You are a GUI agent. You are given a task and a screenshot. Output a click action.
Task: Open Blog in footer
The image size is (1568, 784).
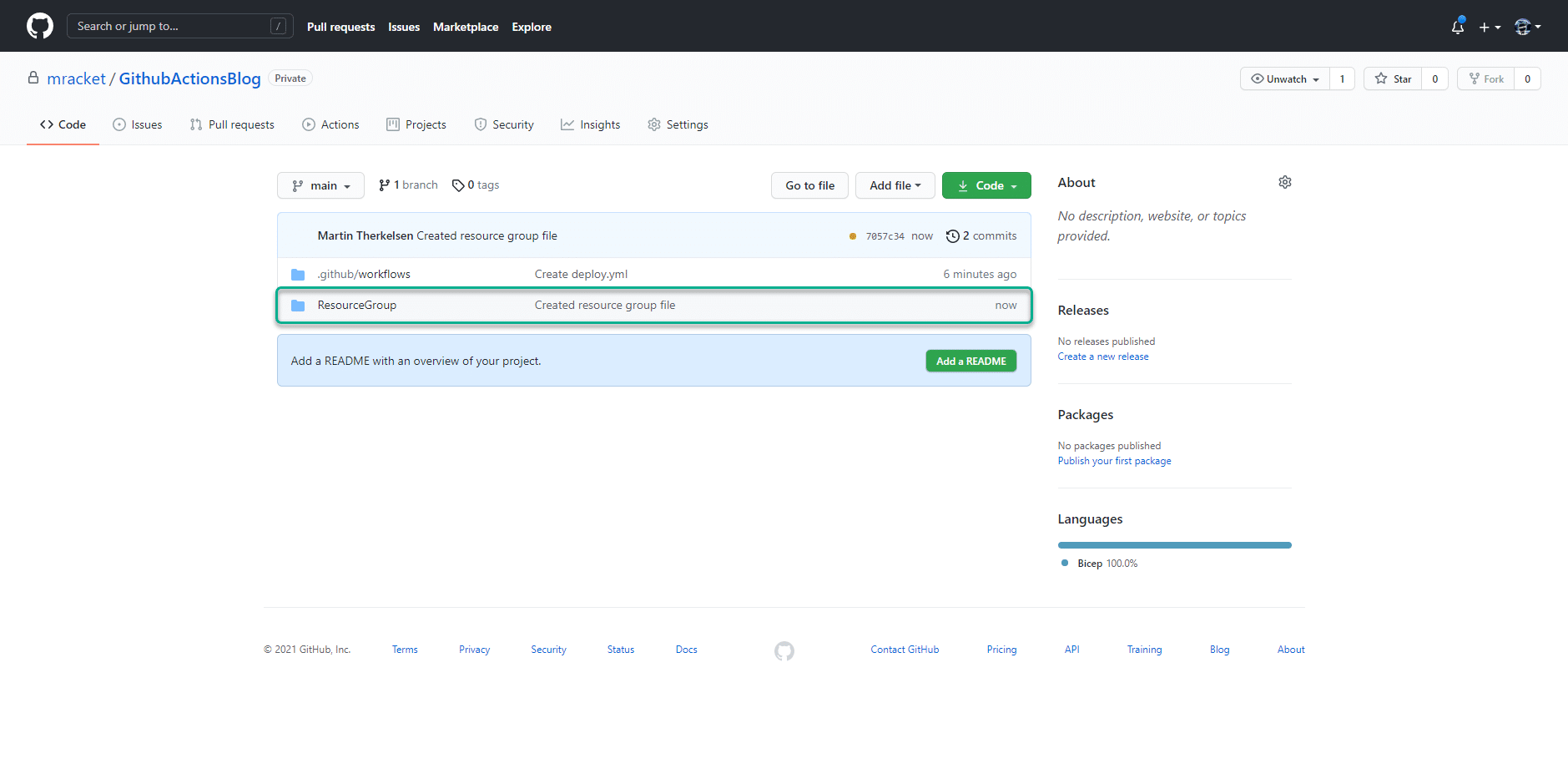pyautogui.click(x=1219, y=650)
